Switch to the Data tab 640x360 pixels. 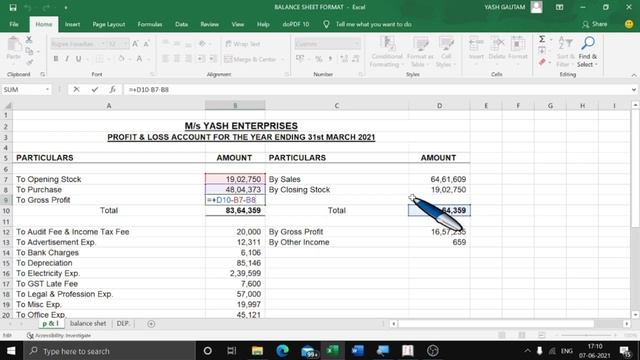click(181, 24)
